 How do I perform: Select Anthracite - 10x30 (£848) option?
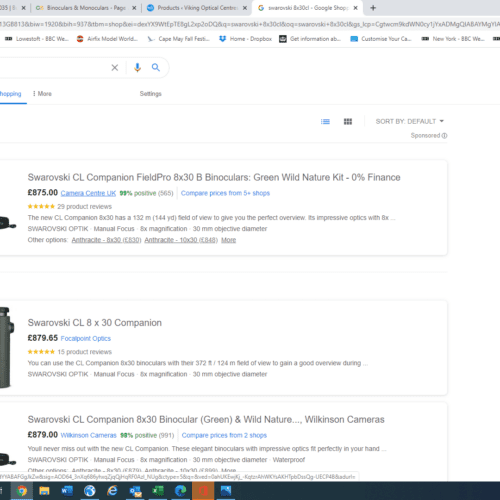(x=181, y=240)
